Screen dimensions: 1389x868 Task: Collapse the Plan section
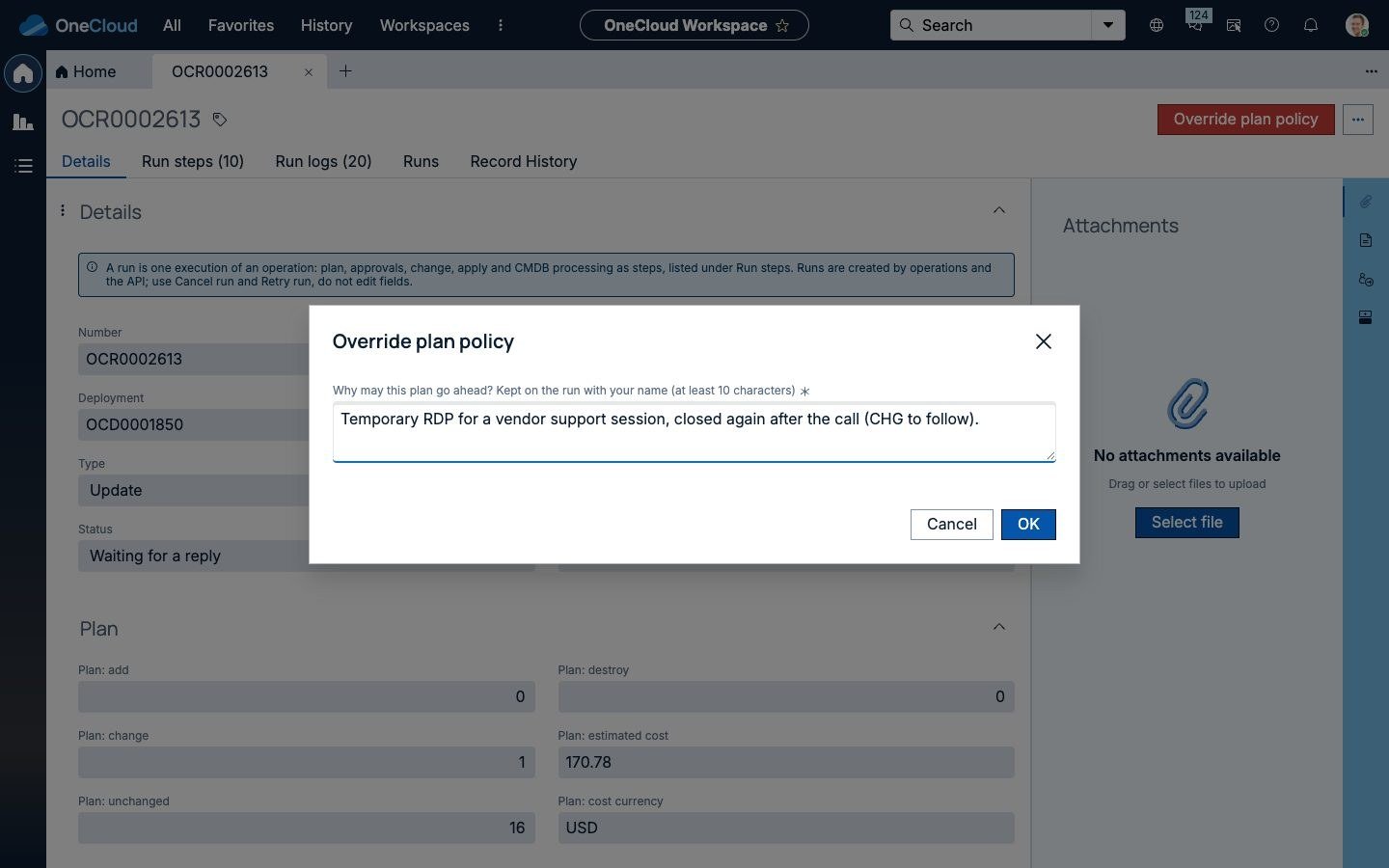(999, 628)
